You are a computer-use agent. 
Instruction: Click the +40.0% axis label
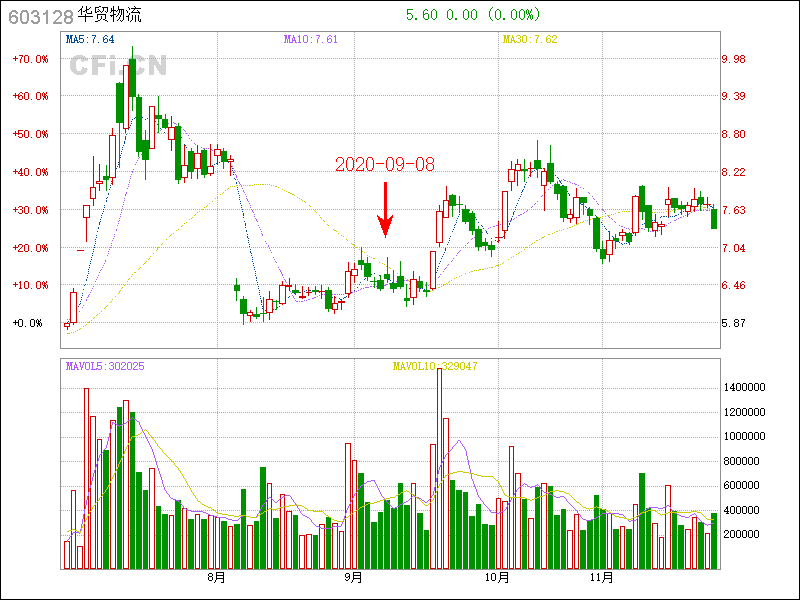pos(31,172)
